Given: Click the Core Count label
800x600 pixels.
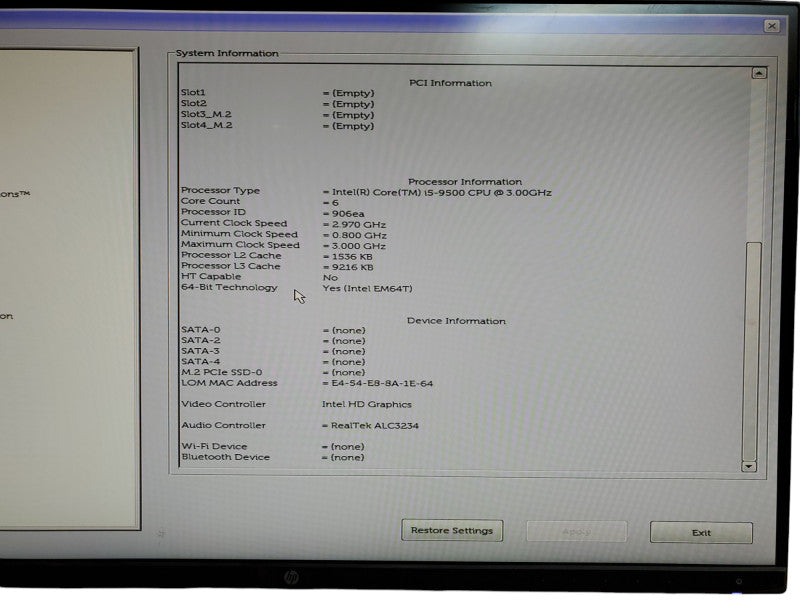Looking at the screenshot, I should pyautogui.click(x=210, y=201).
